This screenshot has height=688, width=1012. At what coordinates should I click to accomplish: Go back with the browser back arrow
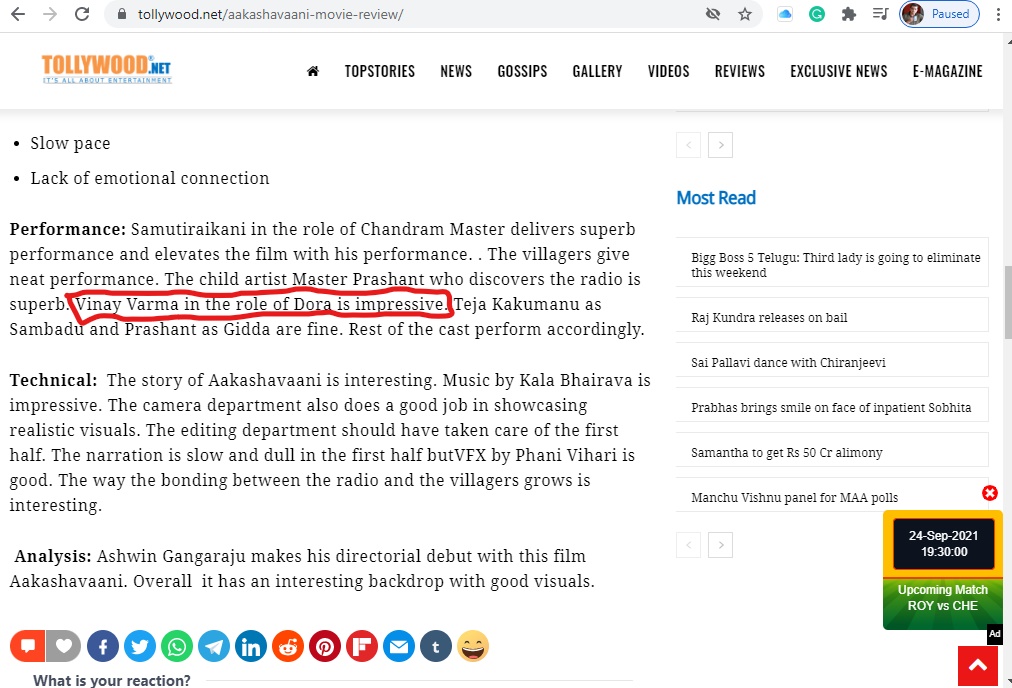(x=18, y=14)
